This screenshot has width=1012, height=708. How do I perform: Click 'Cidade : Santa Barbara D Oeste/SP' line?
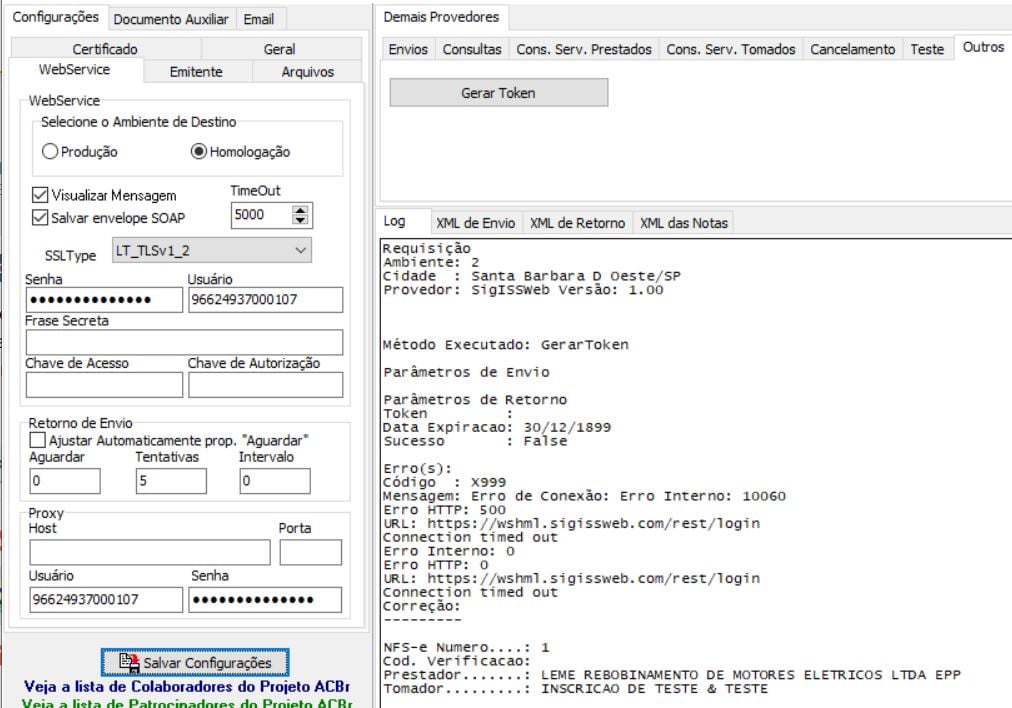pos(532,276)
